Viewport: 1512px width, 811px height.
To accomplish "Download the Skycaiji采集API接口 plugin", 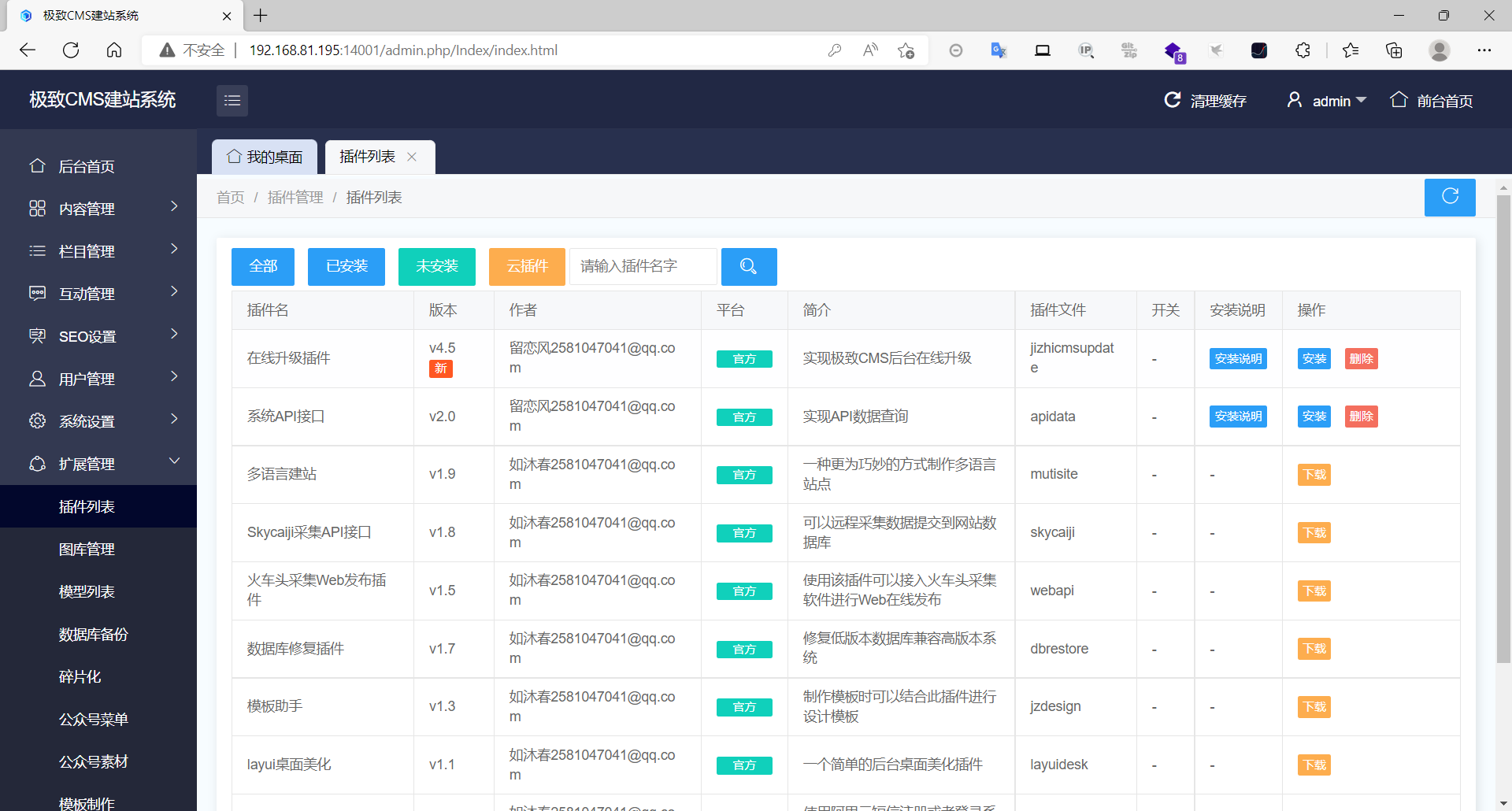I will click(x=1314, y=532).
